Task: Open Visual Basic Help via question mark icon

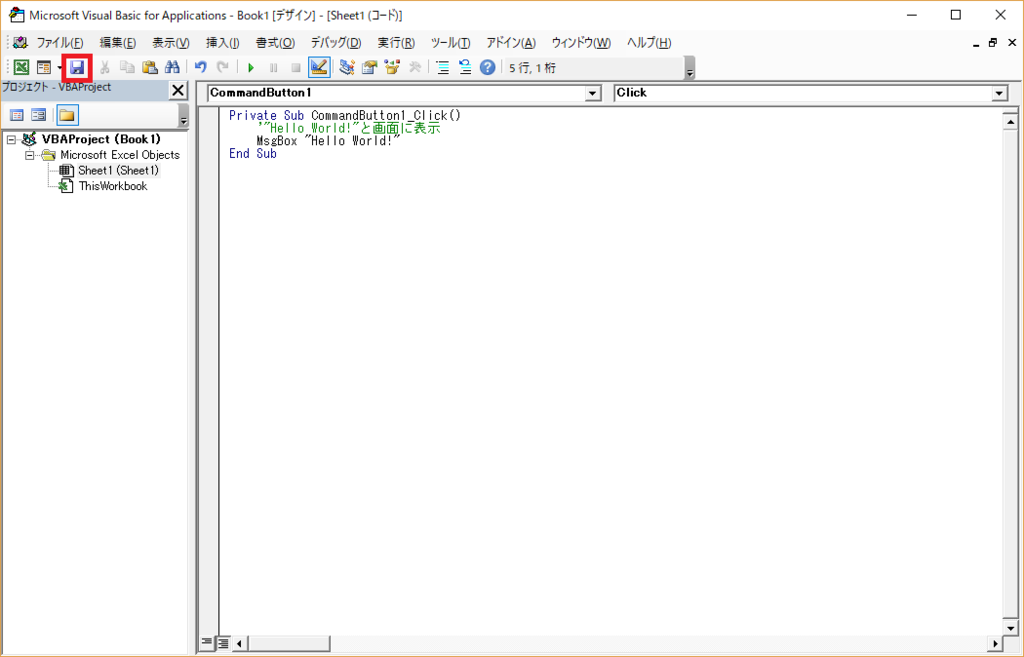Action: 487,67
